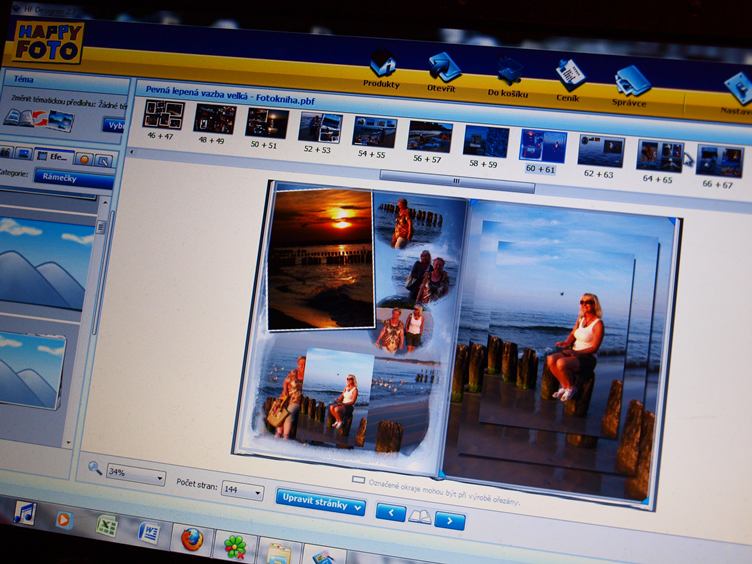752x564 pixels.
Task: Select page thumbnail 64 + 65
Action: coord(659,156)
